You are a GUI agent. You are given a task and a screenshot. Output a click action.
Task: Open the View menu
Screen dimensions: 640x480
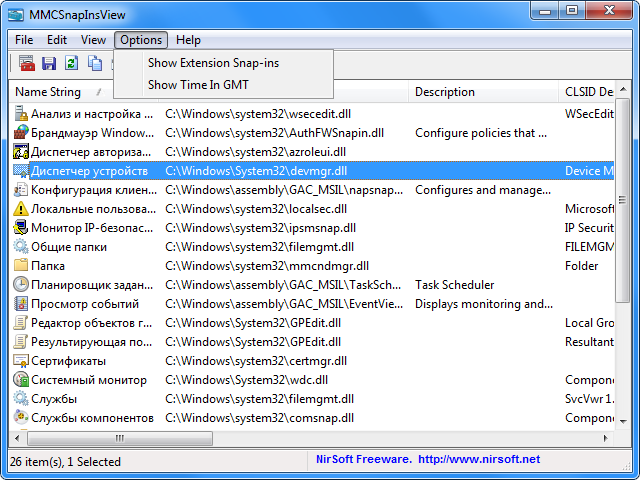pyautogui.click(x=93, y=40)
